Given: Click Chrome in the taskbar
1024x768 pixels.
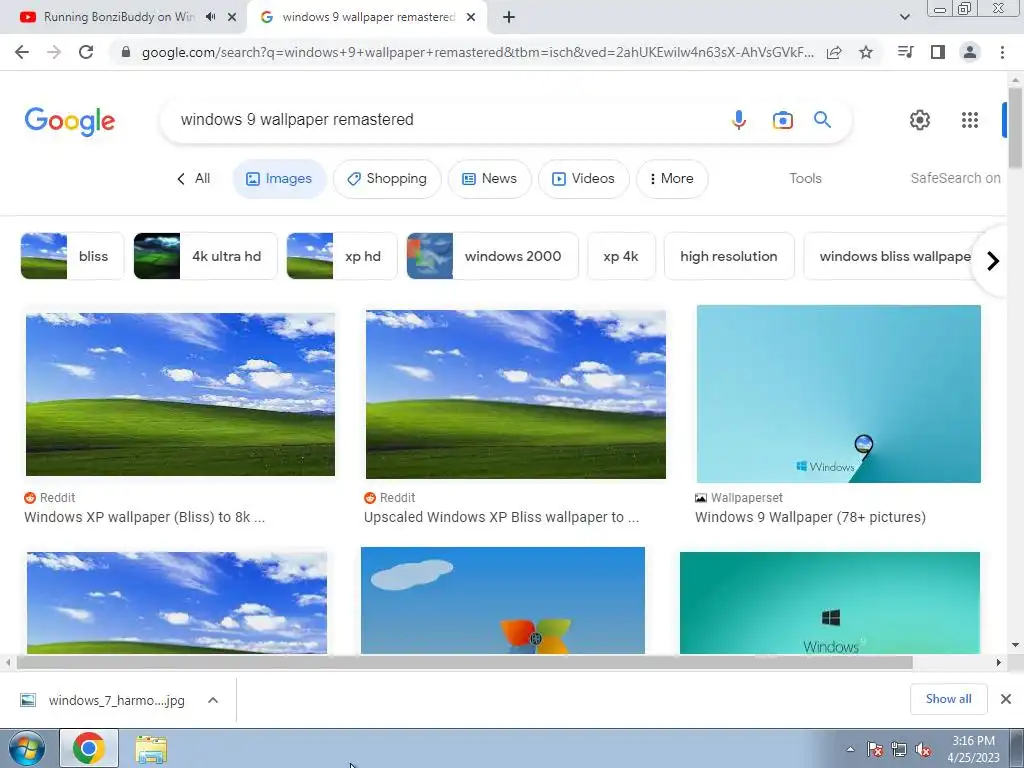Looking at the screenshot, I should point(89,748).
